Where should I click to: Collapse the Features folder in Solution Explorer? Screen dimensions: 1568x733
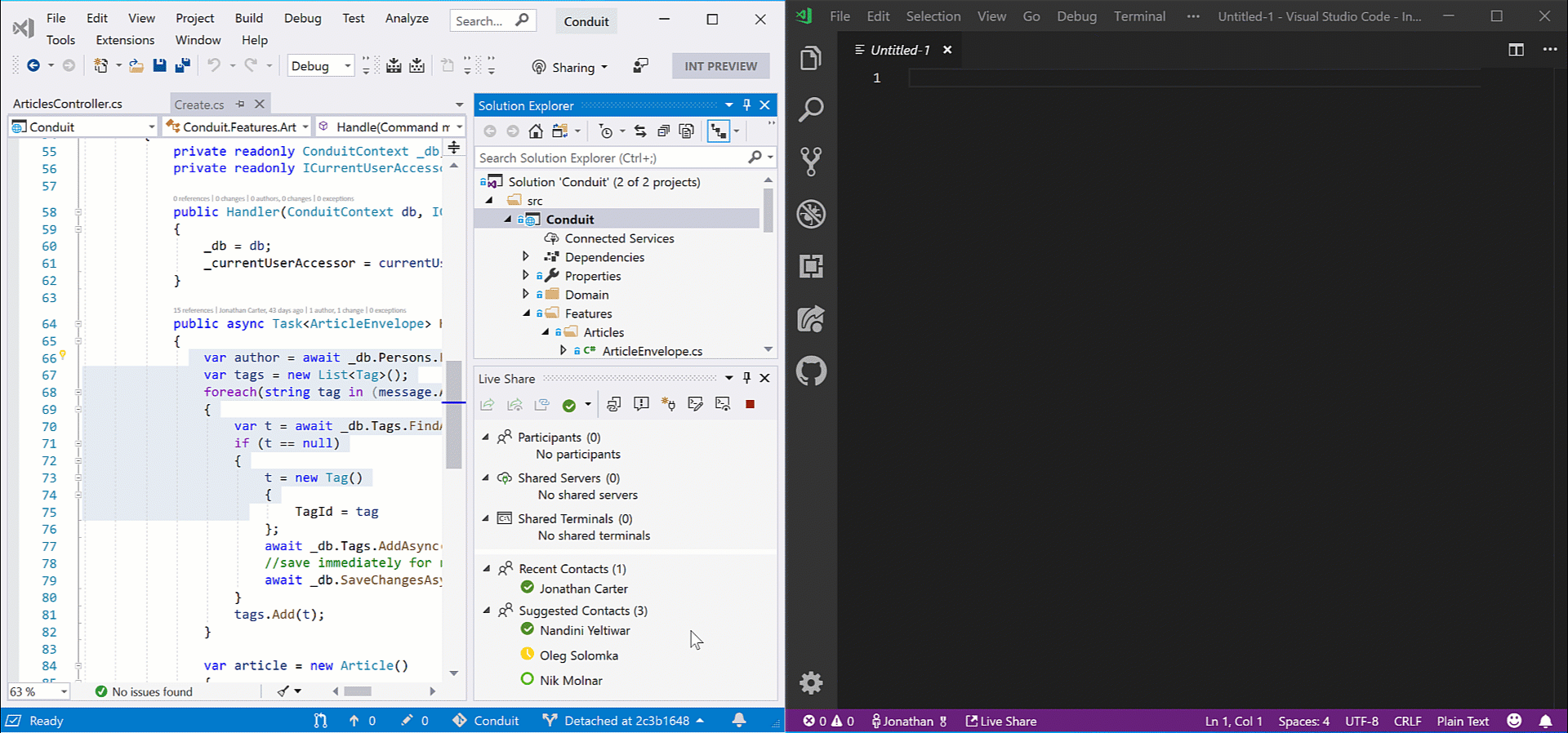coord(527,313)
